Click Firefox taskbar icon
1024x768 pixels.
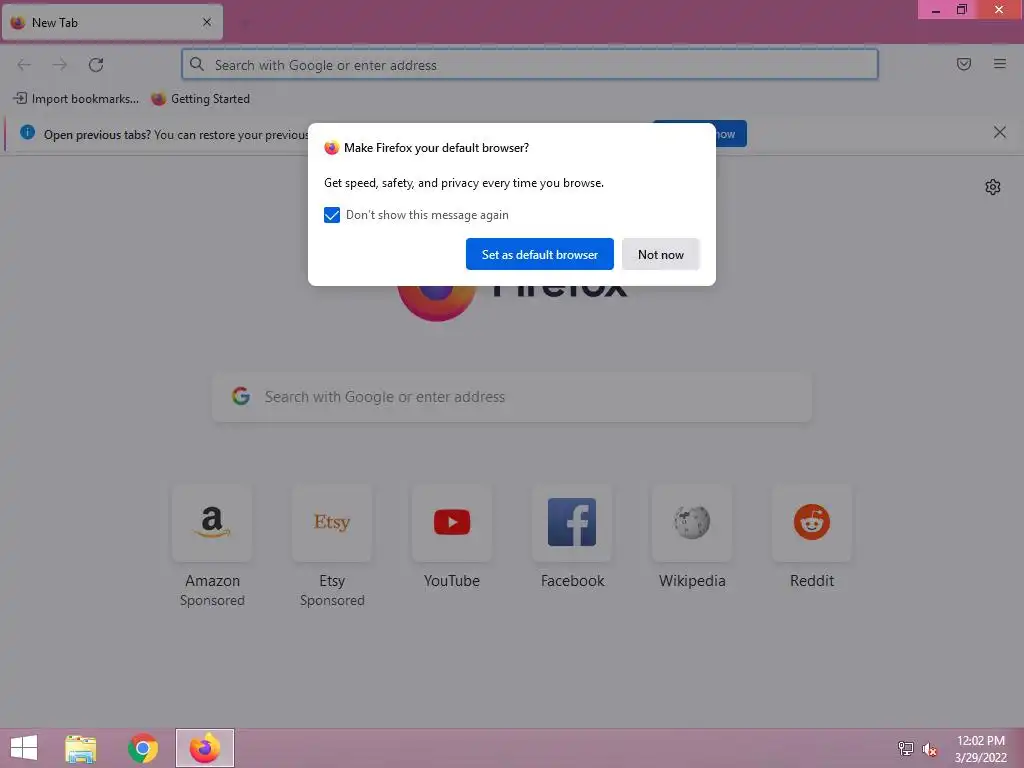coord(204,748)
